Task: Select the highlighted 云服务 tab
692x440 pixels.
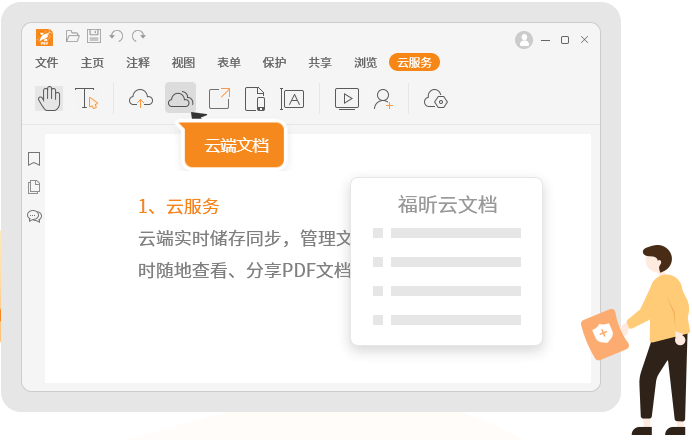Action: pyautogui.click(x=414, y=62)
